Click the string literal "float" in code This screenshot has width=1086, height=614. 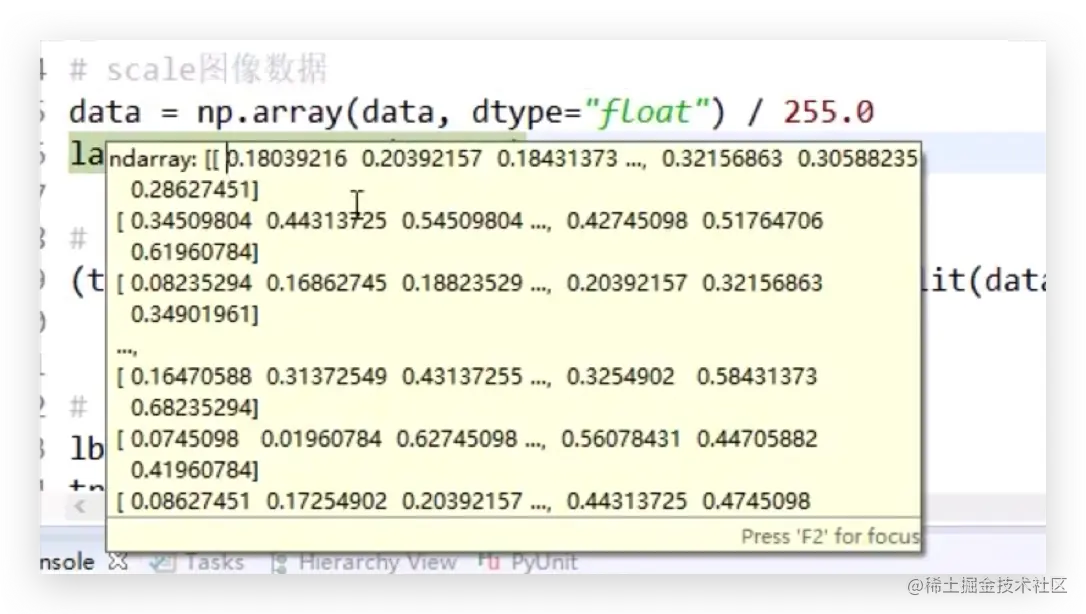(647, 112)
